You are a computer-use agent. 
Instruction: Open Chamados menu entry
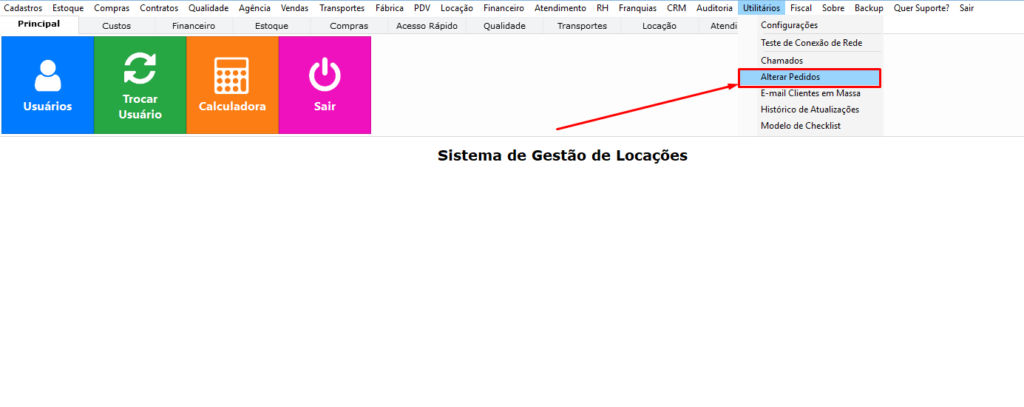[x=782, y=61]
